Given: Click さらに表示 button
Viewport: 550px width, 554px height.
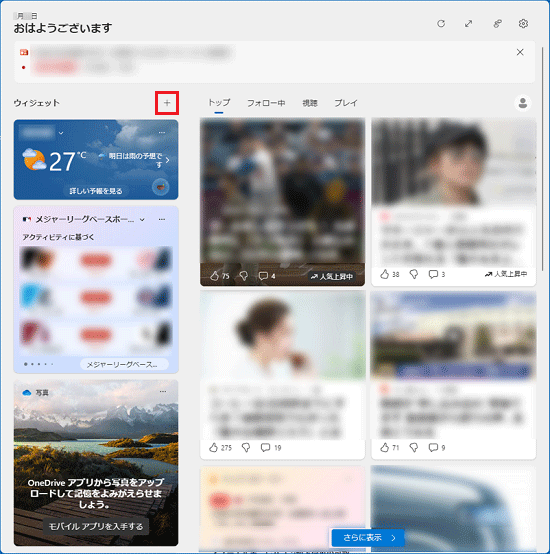Looking at the screenshot, I should [x=368, y=538].
